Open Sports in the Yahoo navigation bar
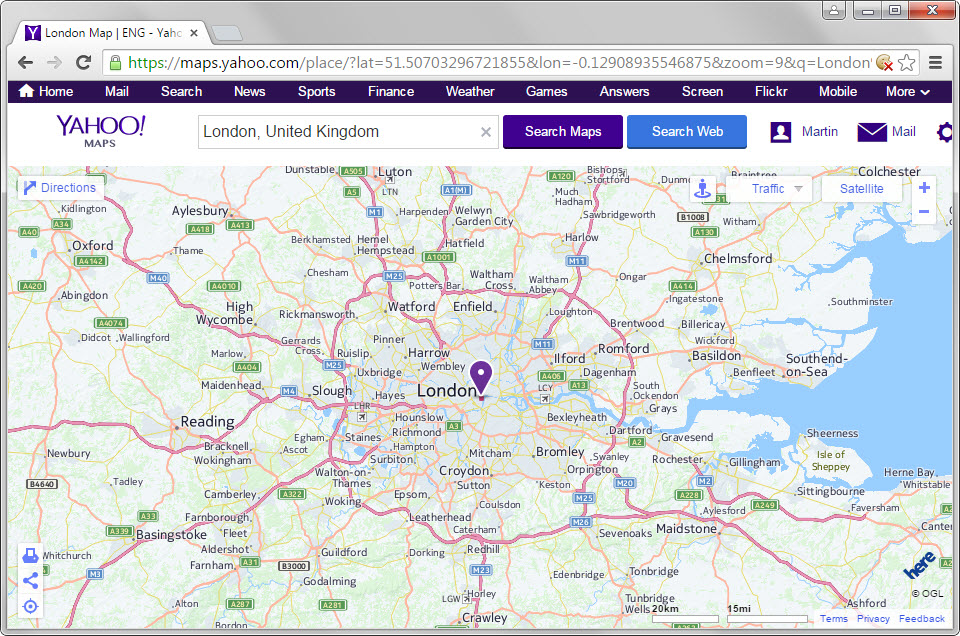Viewport: 960px width, 636px height. coord(316,91)
